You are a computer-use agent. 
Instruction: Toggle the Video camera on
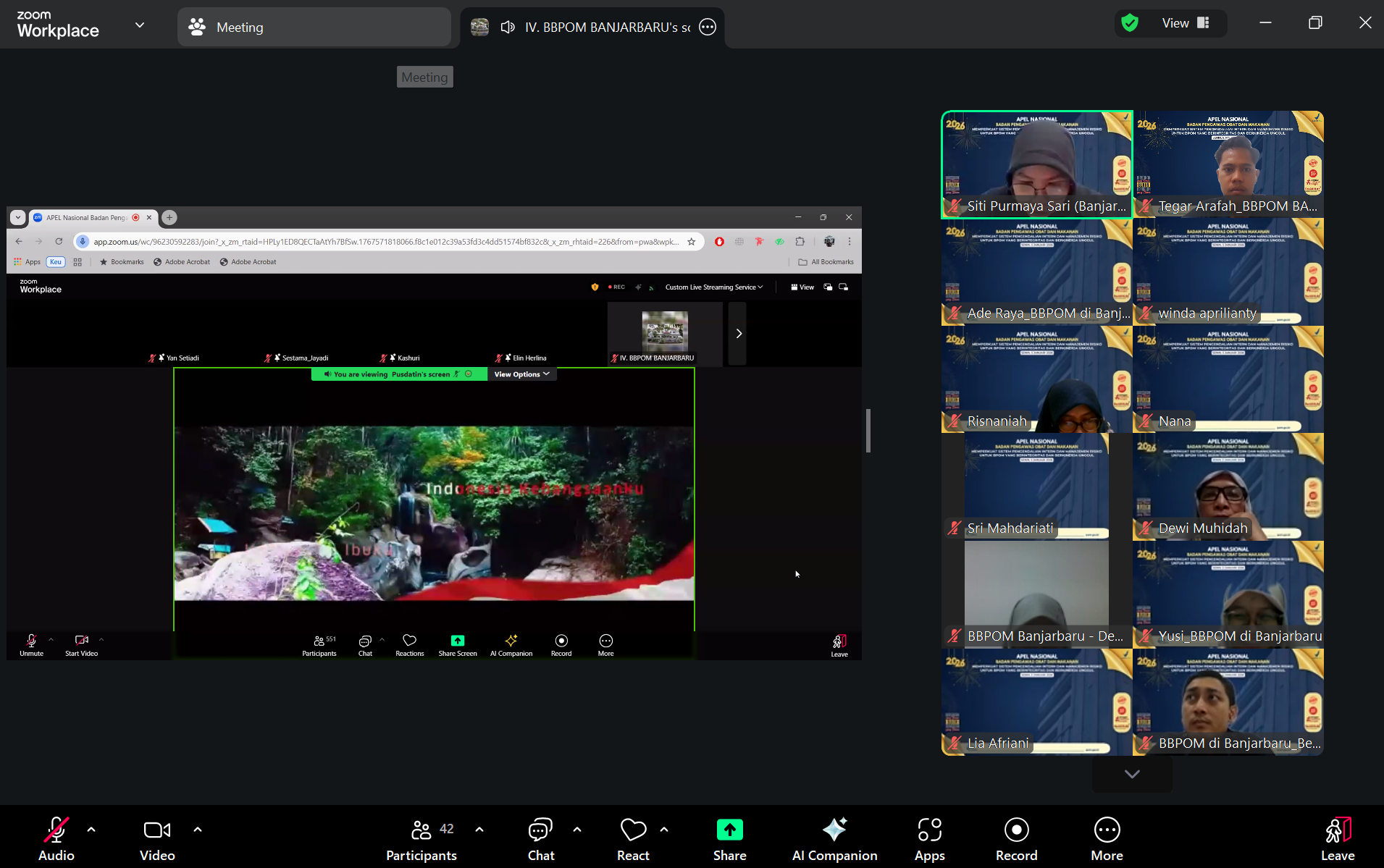coord(157,839)
